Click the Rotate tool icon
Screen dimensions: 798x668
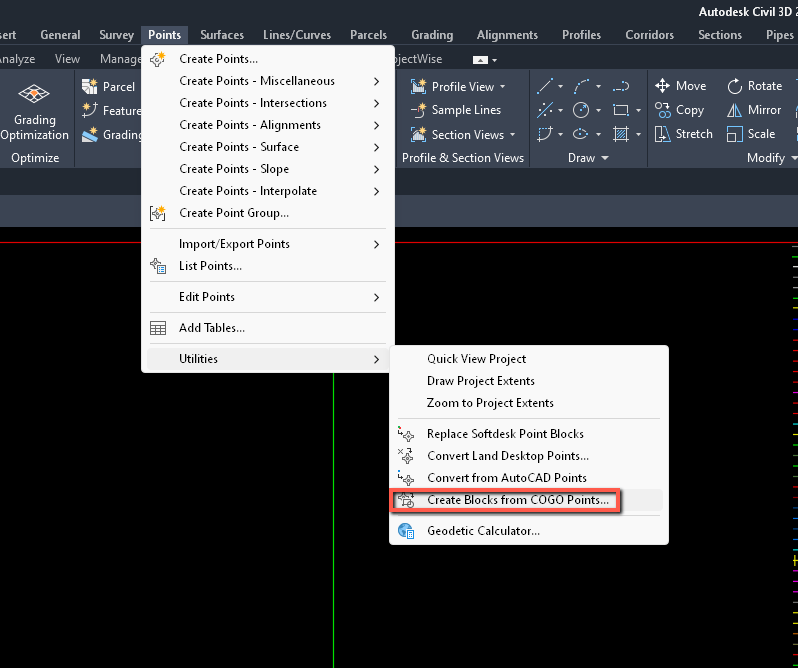point(734,86)
